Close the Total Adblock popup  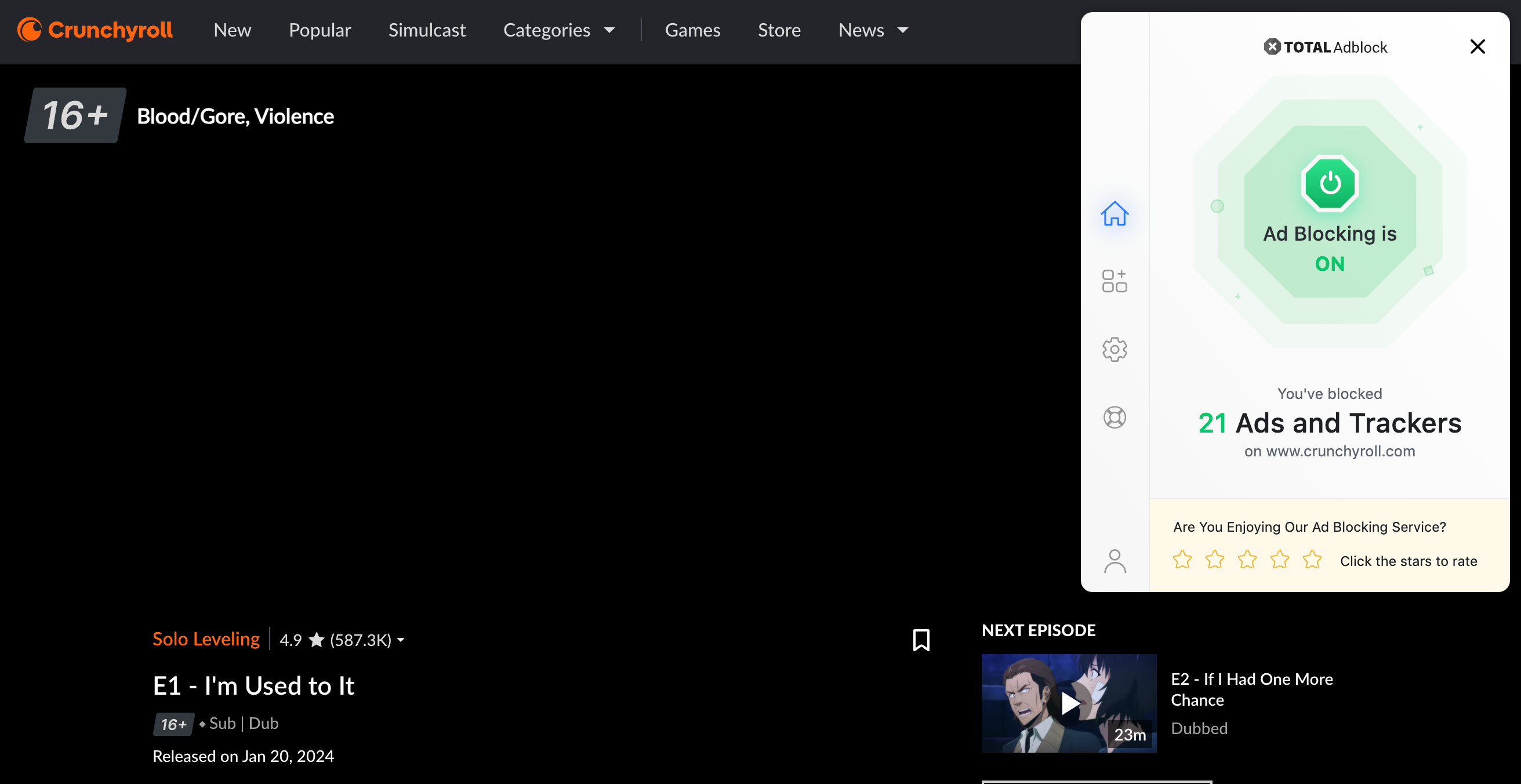(1478, 46)
